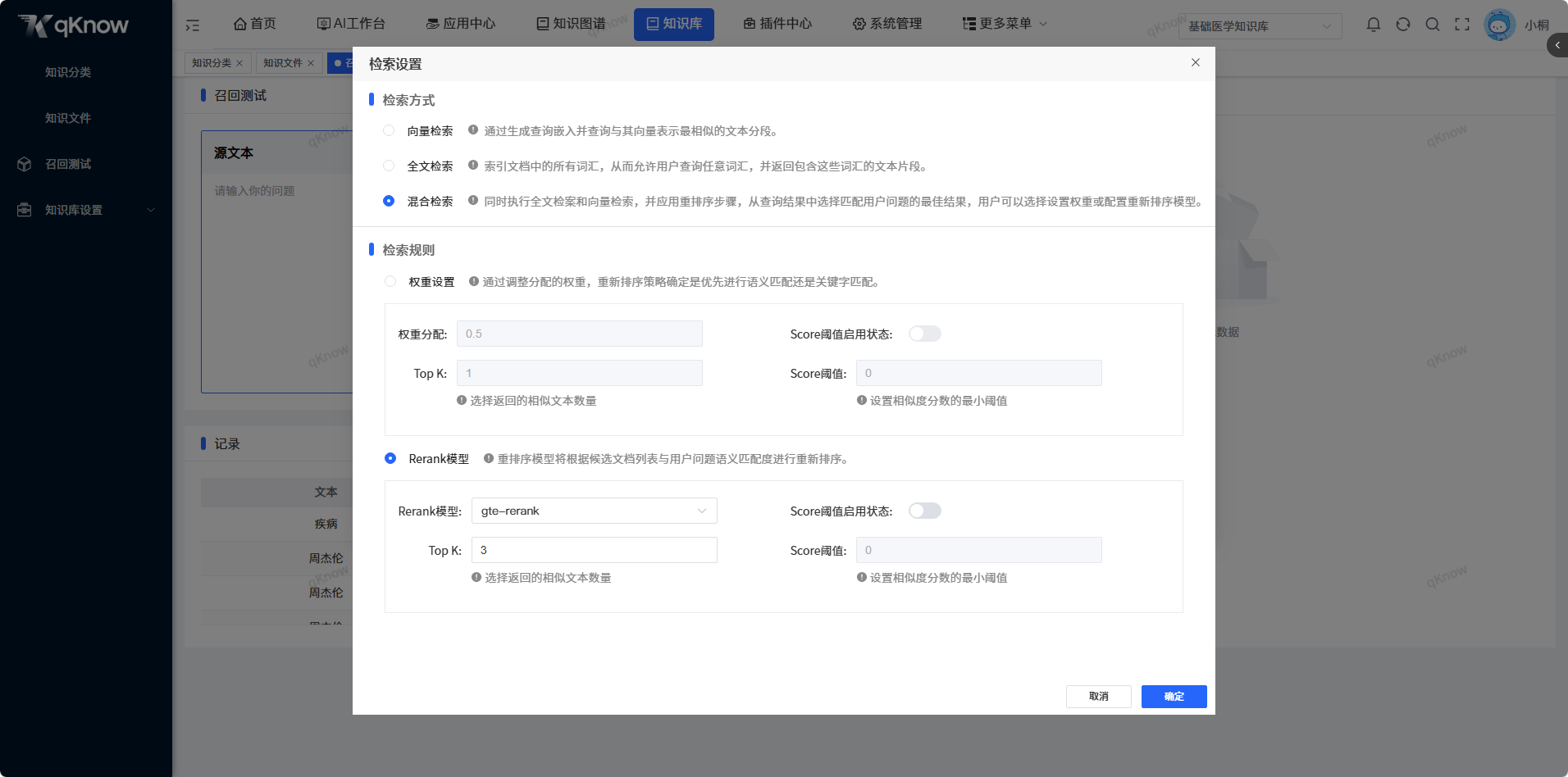1568x777 pixels.
Task: Click the 源文本 question input area
Action: (x=277, y=283)
